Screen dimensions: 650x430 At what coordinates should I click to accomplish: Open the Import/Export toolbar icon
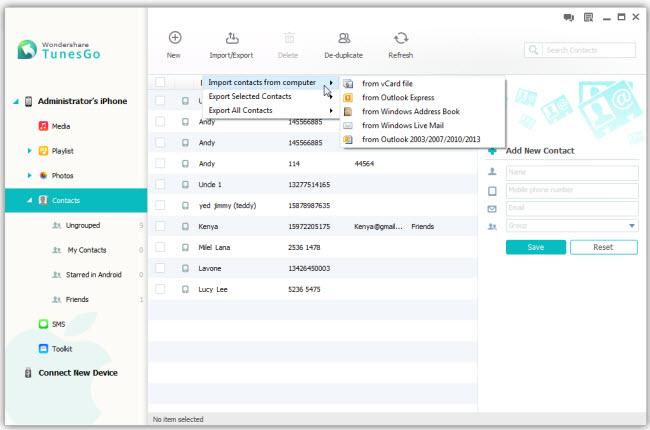click(232, 38)
